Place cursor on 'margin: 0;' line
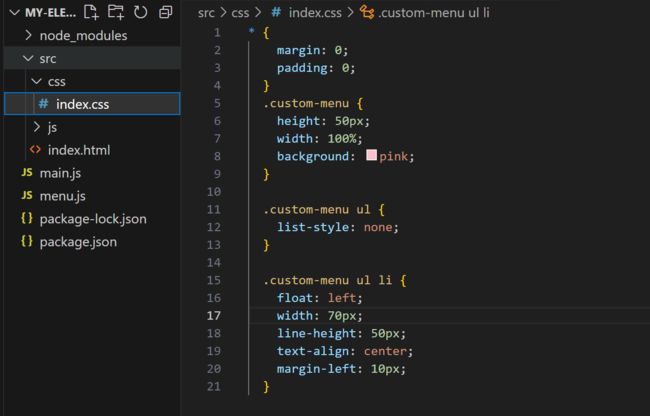This screenshot has height=416, width=650. click(x=313, y=50)
